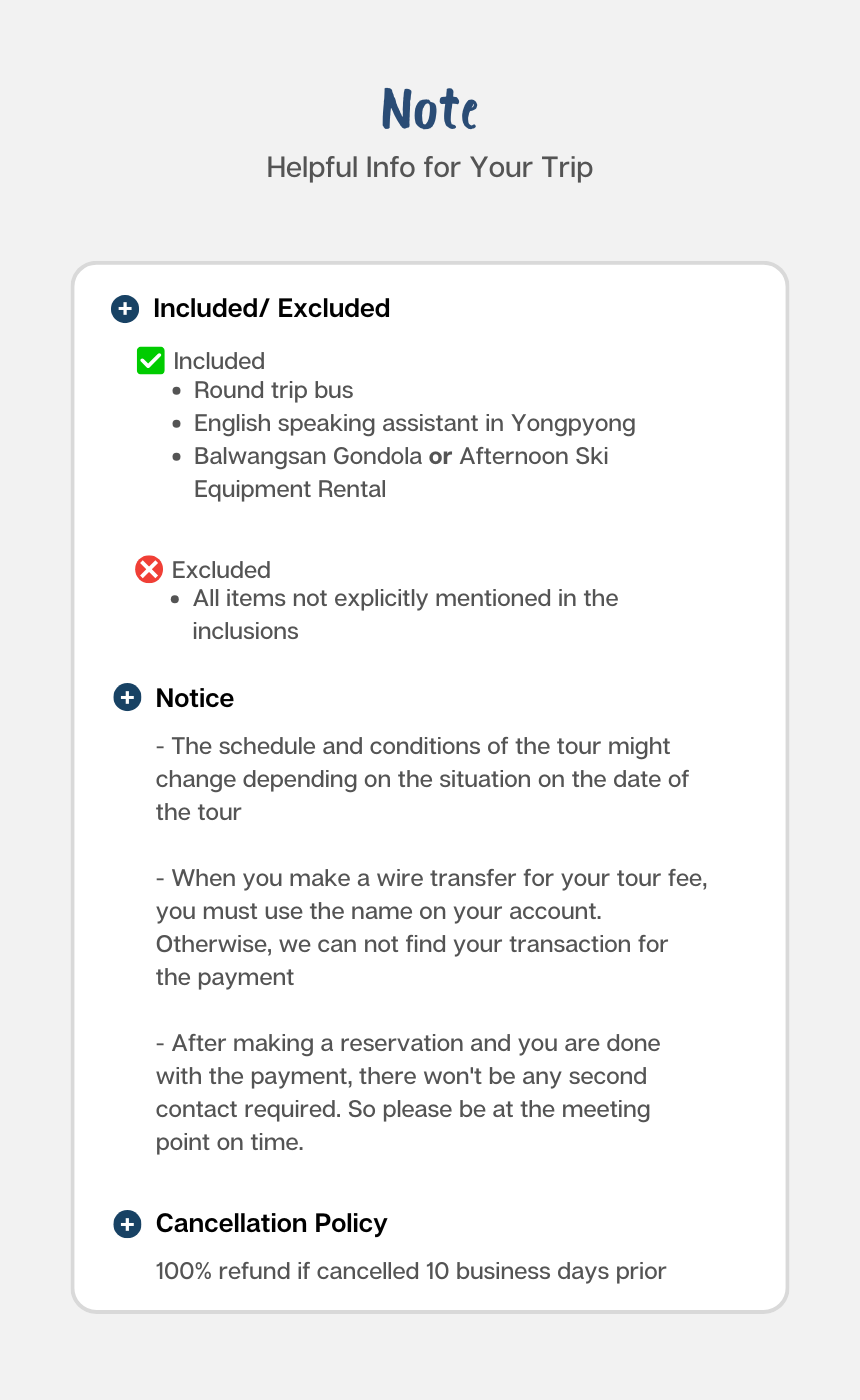Click the plus icon next to Notice

coord(127,698)
